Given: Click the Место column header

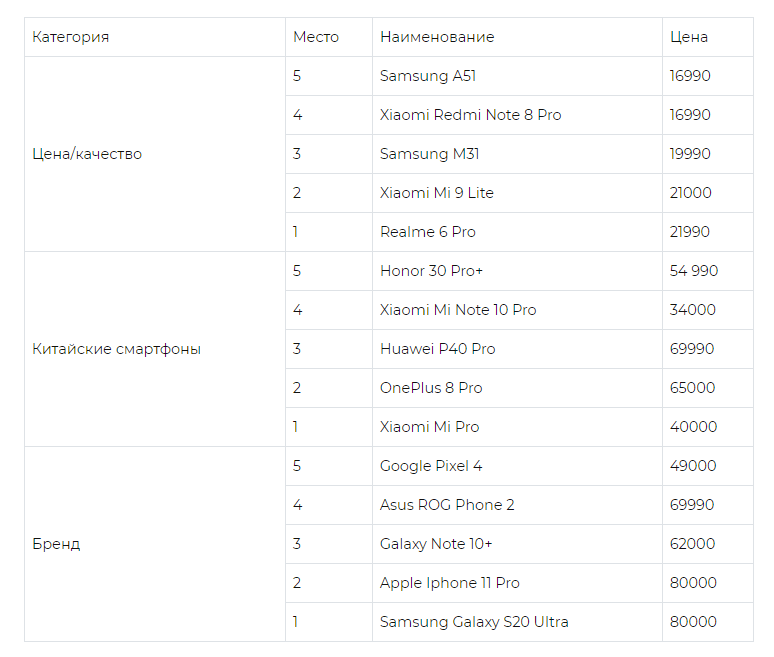Looking at the screenshot, I should (x=329, y=37).
